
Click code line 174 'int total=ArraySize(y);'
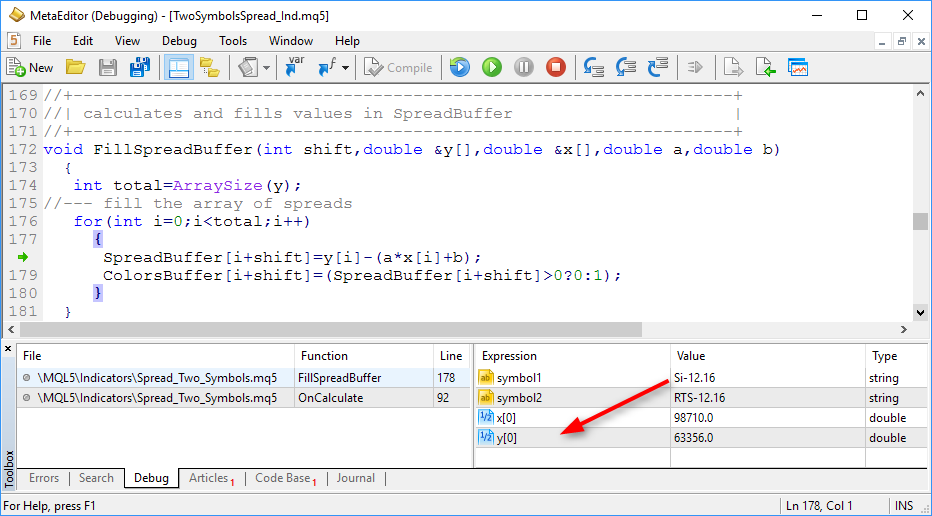(x=188, y=185)
